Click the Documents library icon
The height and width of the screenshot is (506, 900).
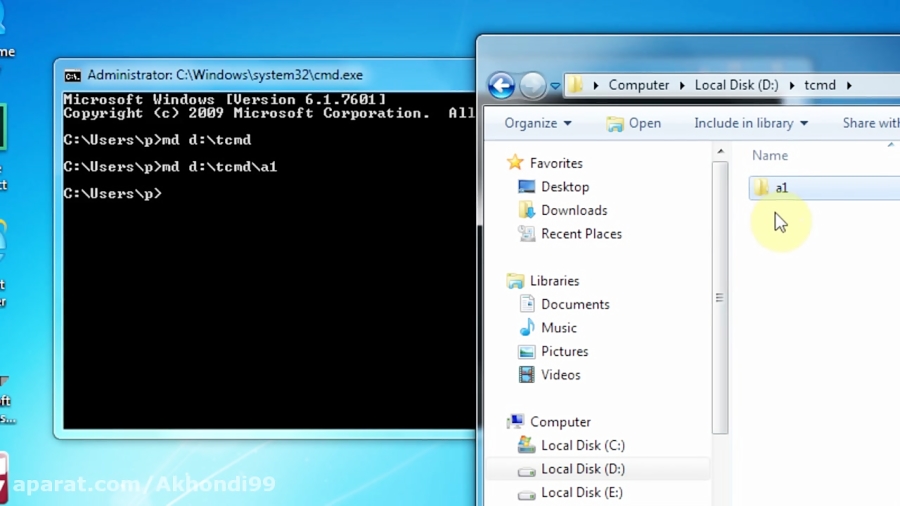point(526,303)
